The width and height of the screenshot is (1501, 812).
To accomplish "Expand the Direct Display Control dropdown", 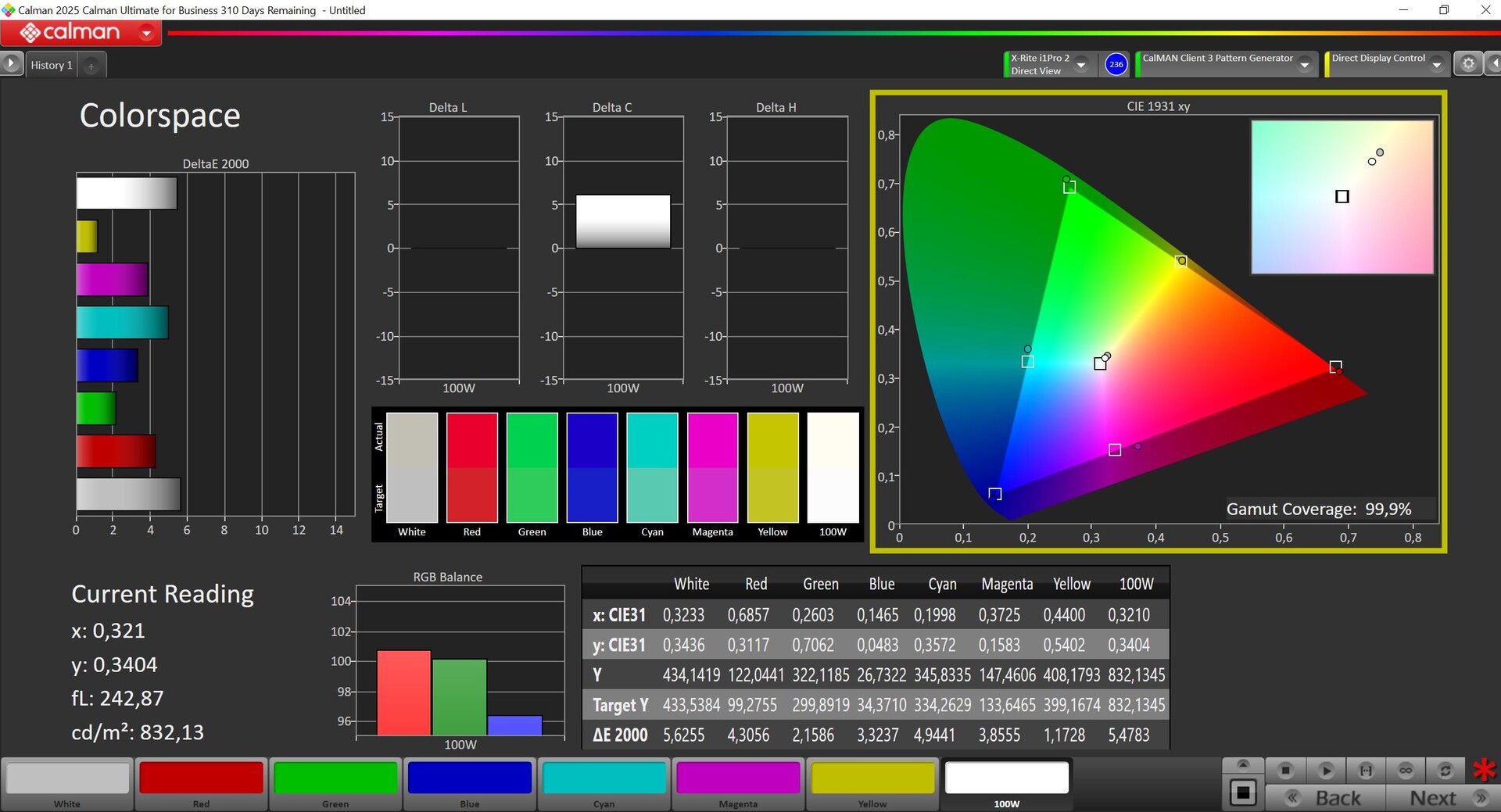I will [x=1437, y=65].
